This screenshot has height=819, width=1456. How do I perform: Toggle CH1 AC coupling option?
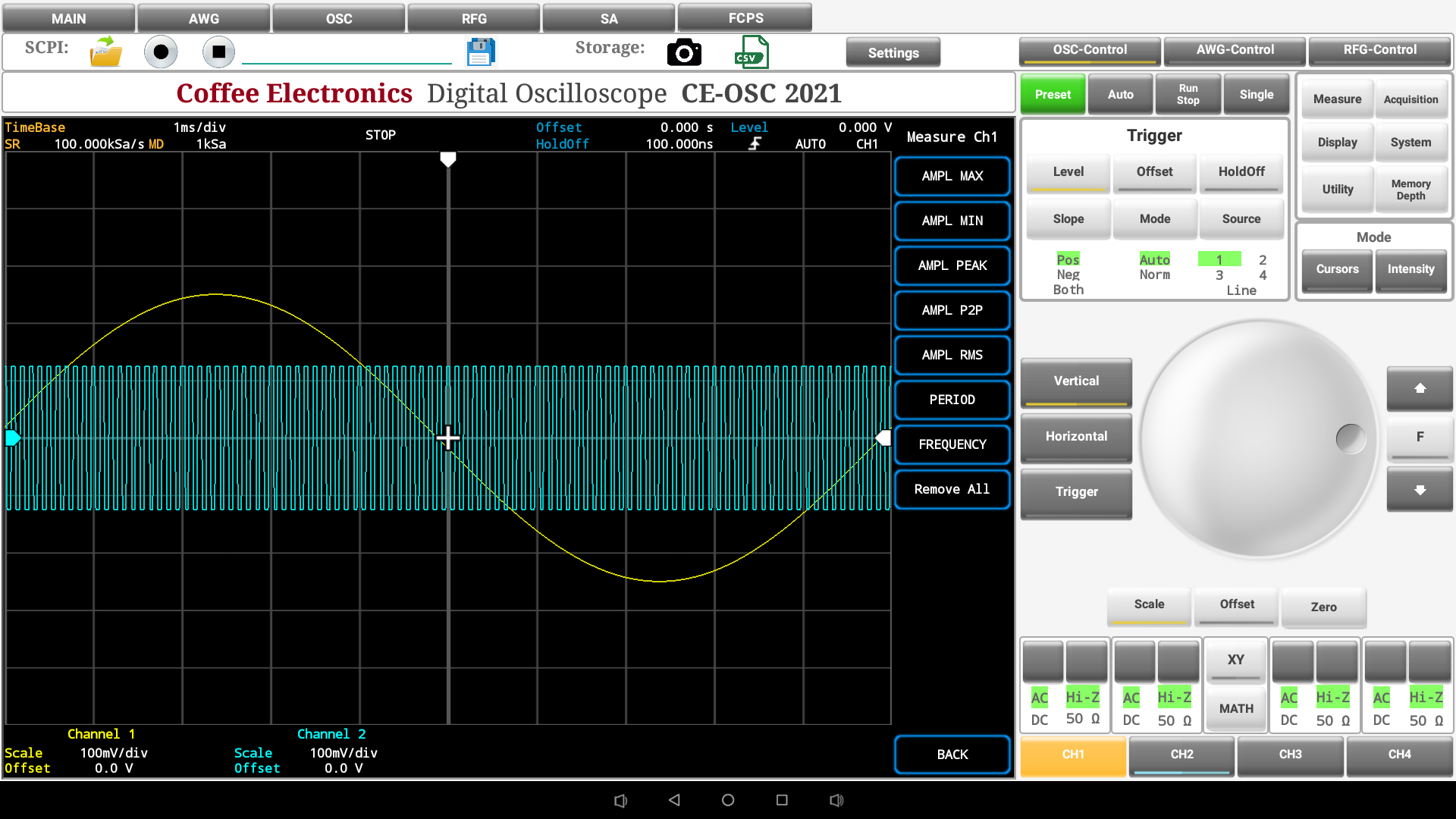(x=1040, y=698)
